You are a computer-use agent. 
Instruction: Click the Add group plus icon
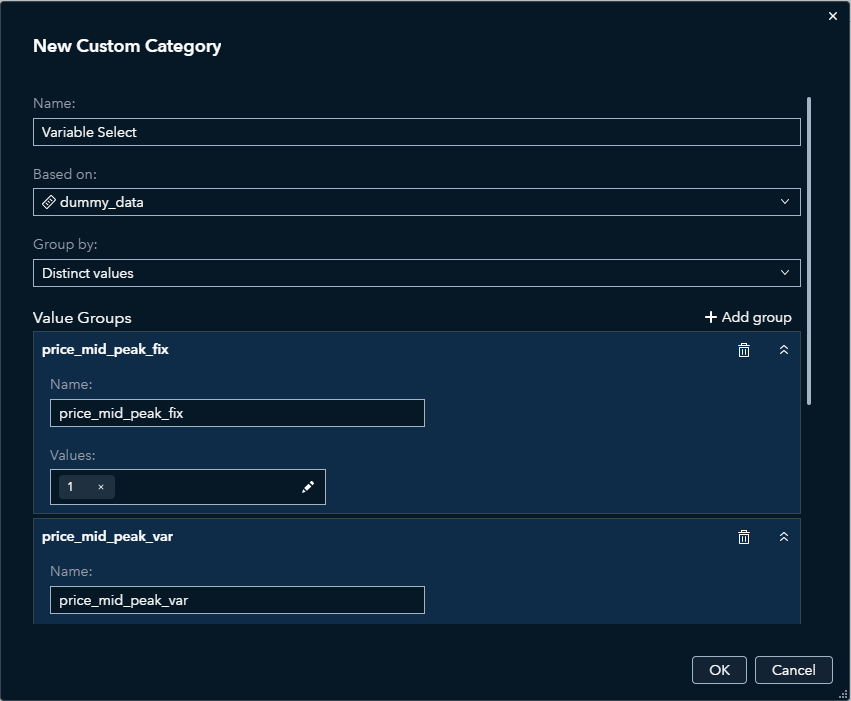[711, 317]
